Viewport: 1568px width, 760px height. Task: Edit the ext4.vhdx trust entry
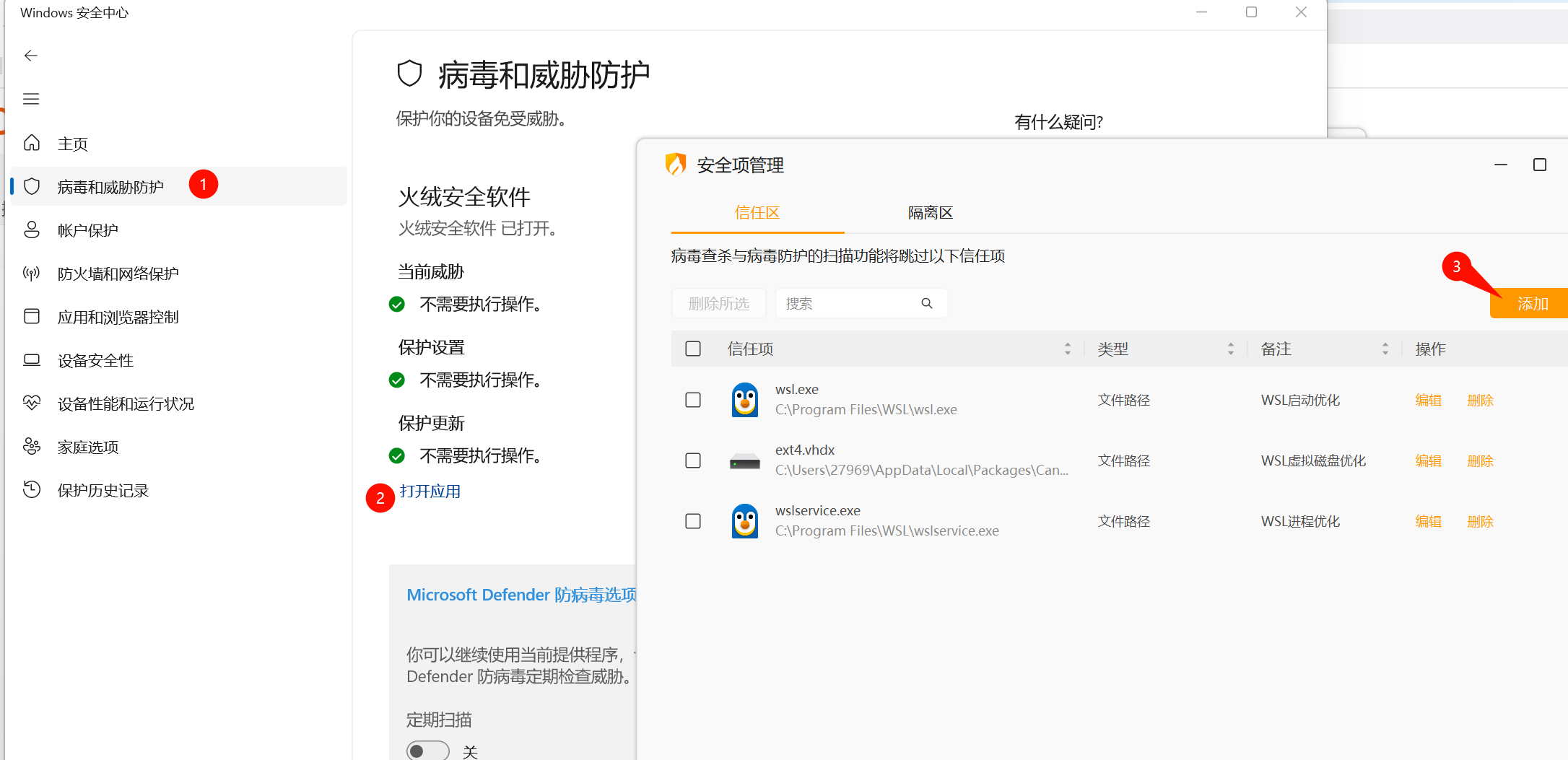pyautogui.click(x=1429, y=460)
